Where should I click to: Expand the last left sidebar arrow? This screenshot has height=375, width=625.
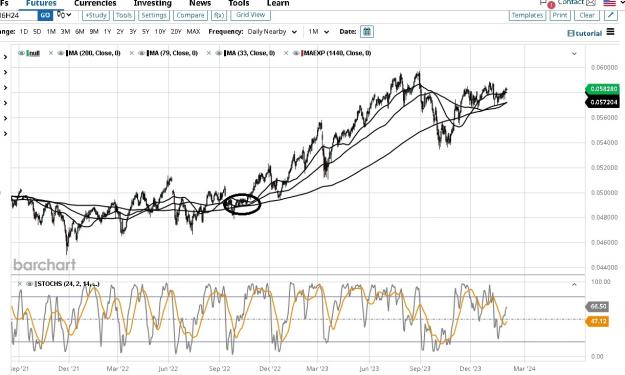pos(5,134)
